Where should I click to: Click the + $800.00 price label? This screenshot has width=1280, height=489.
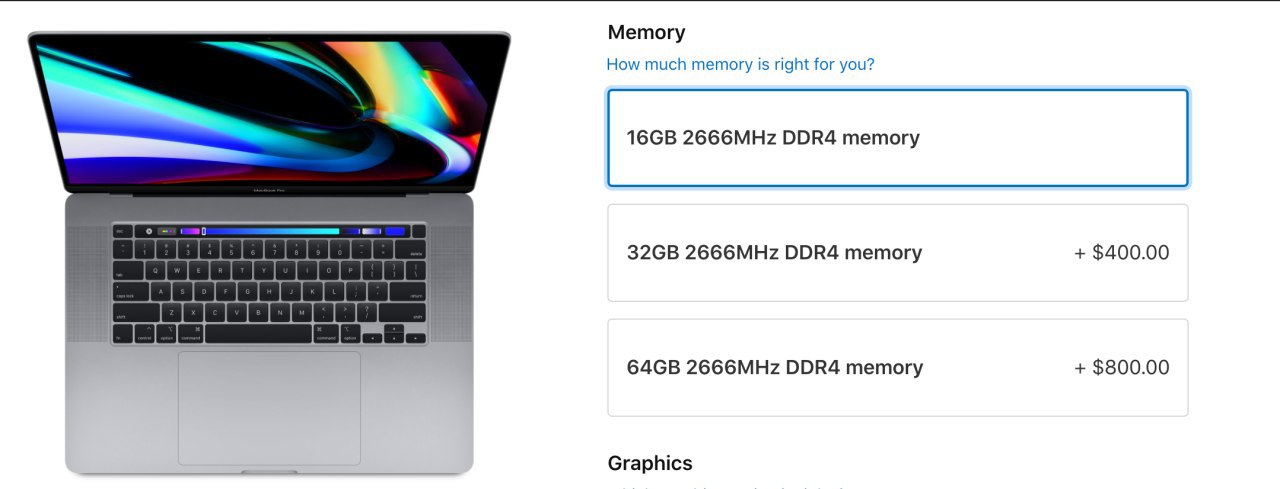tap(1122, 368)
